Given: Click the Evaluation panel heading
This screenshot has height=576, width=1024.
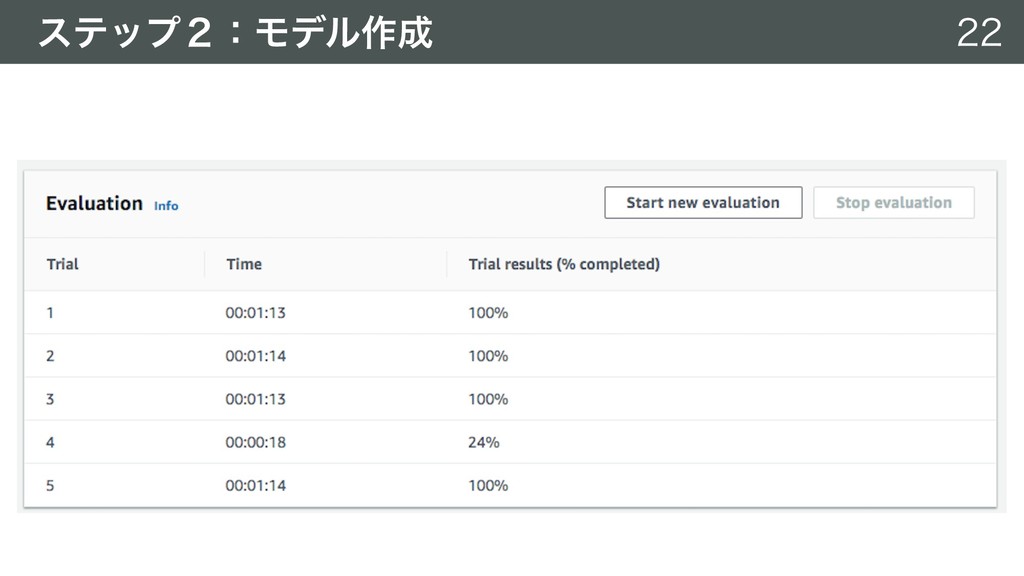Looking at the screenshot, I should coord(94,203).
